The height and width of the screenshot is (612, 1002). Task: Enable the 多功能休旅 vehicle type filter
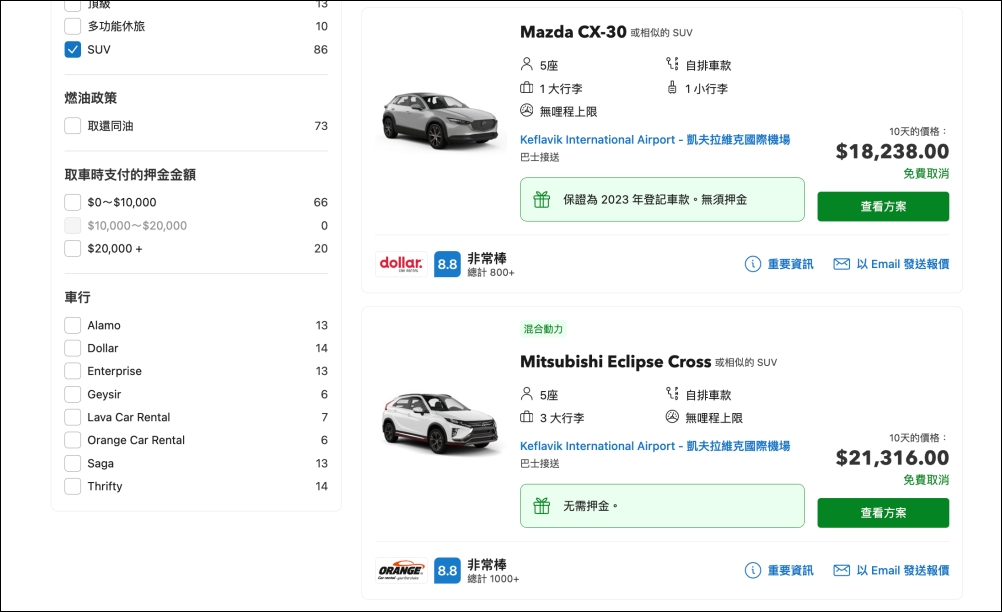[x=73, y=26]
